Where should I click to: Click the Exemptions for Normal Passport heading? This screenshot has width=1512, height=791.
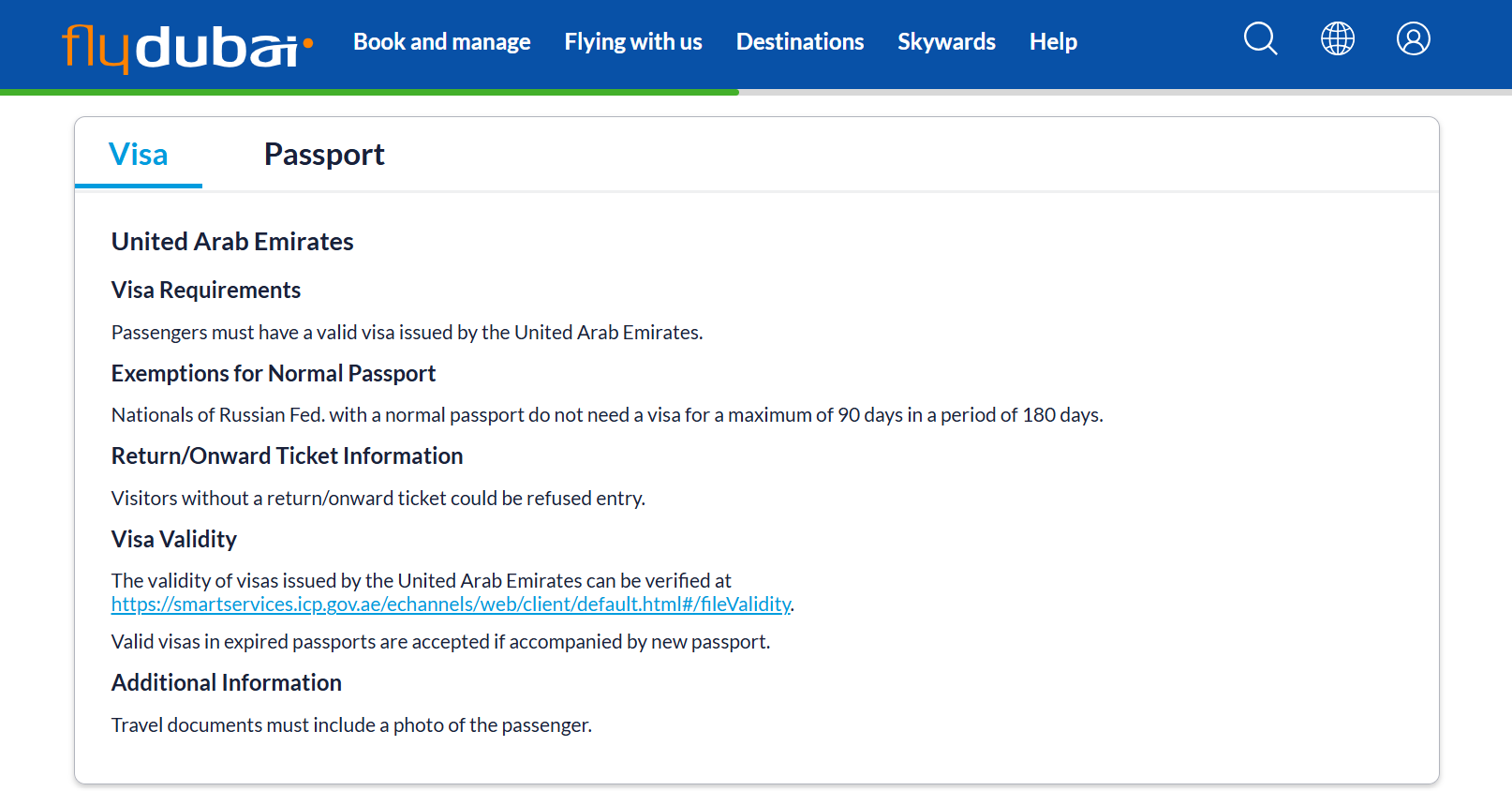click(273, 374)
